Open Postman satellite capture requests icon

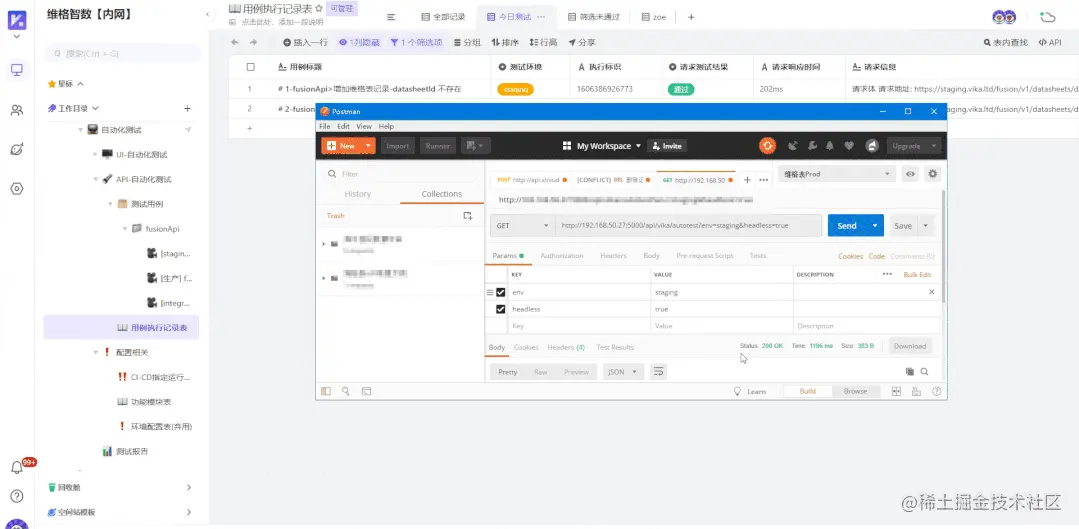793,146
